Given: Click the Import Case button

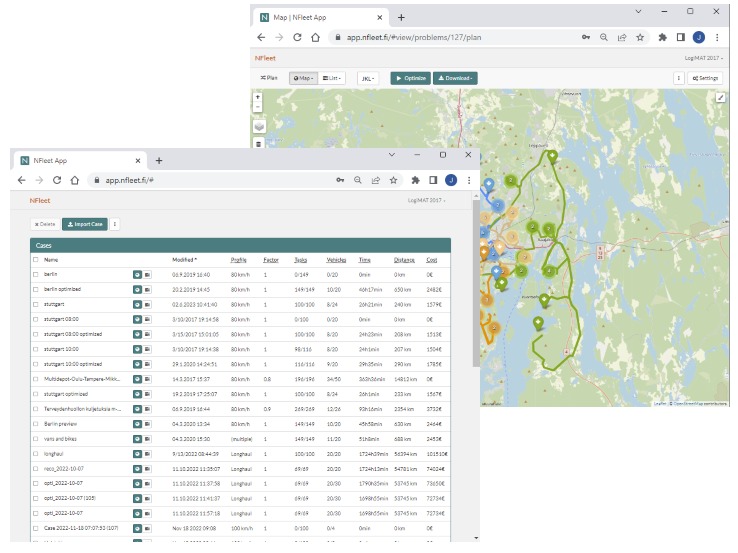Looking at the screenshot, I should pos(85,224).
